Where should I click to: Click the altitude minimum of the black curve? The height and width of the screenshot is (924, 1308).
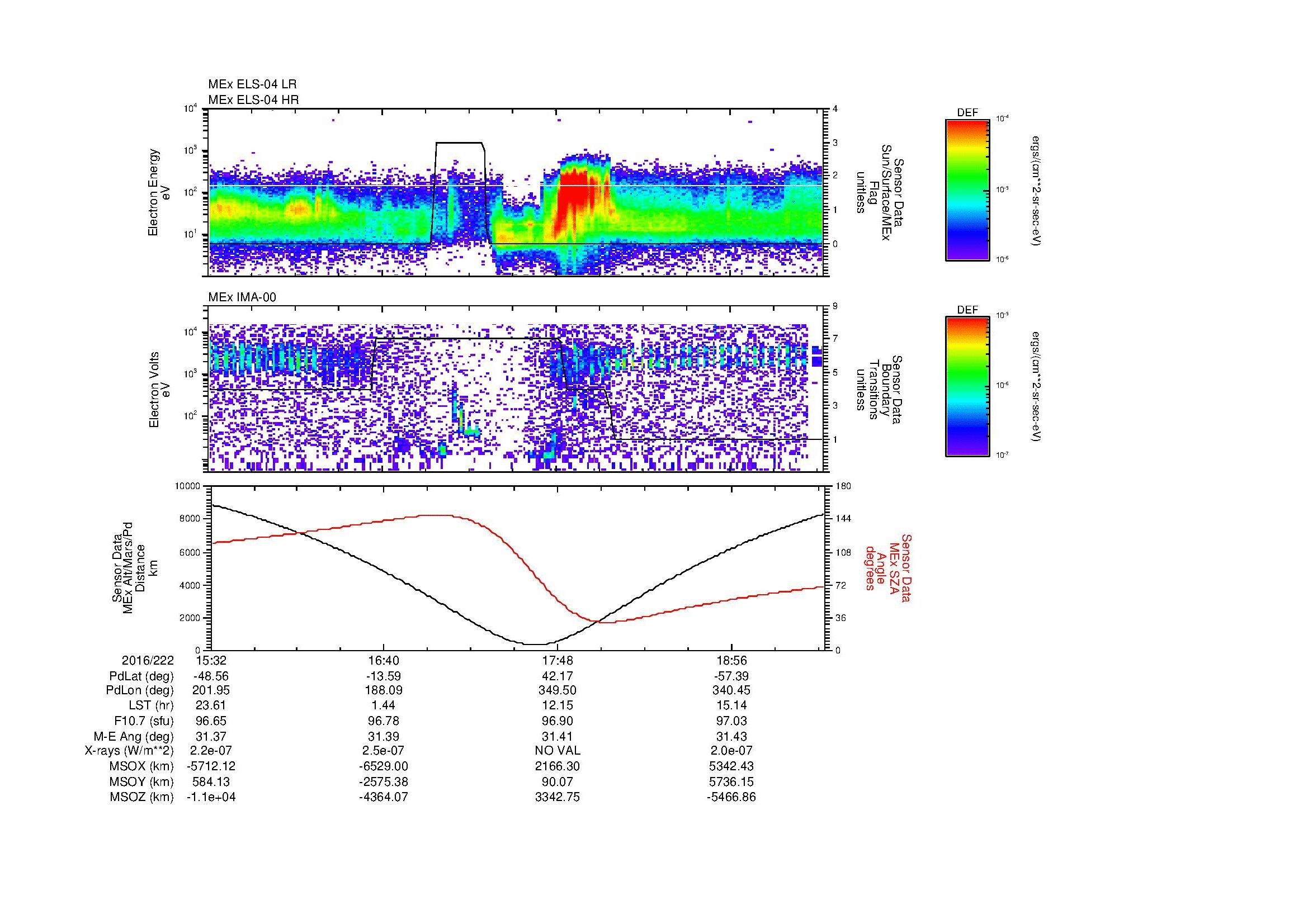(535, 644)
